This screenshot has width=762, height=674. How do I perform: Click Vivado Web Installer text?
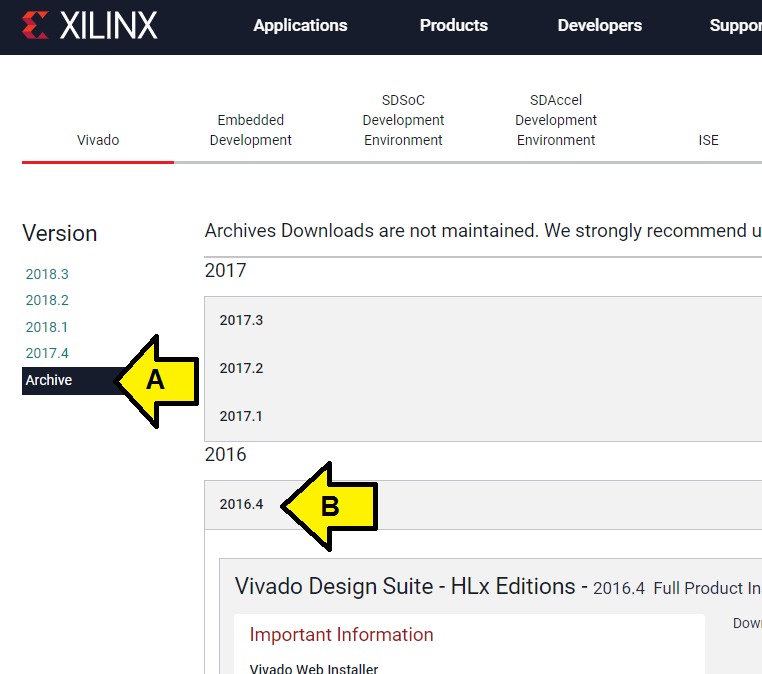(x=314, y=669)
